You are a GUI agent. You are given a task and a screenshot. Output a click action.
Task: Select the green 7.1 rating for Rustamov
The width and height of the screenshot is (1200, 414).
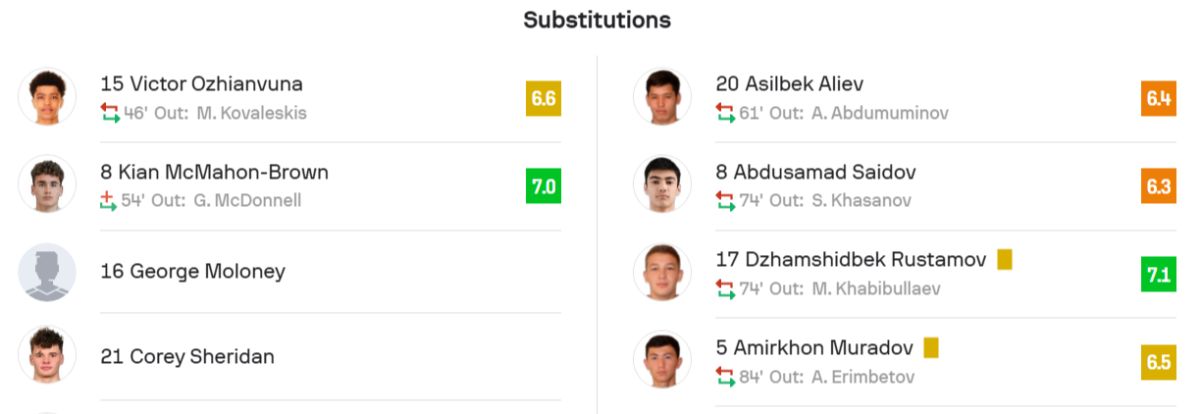[x=1158, y=274]
